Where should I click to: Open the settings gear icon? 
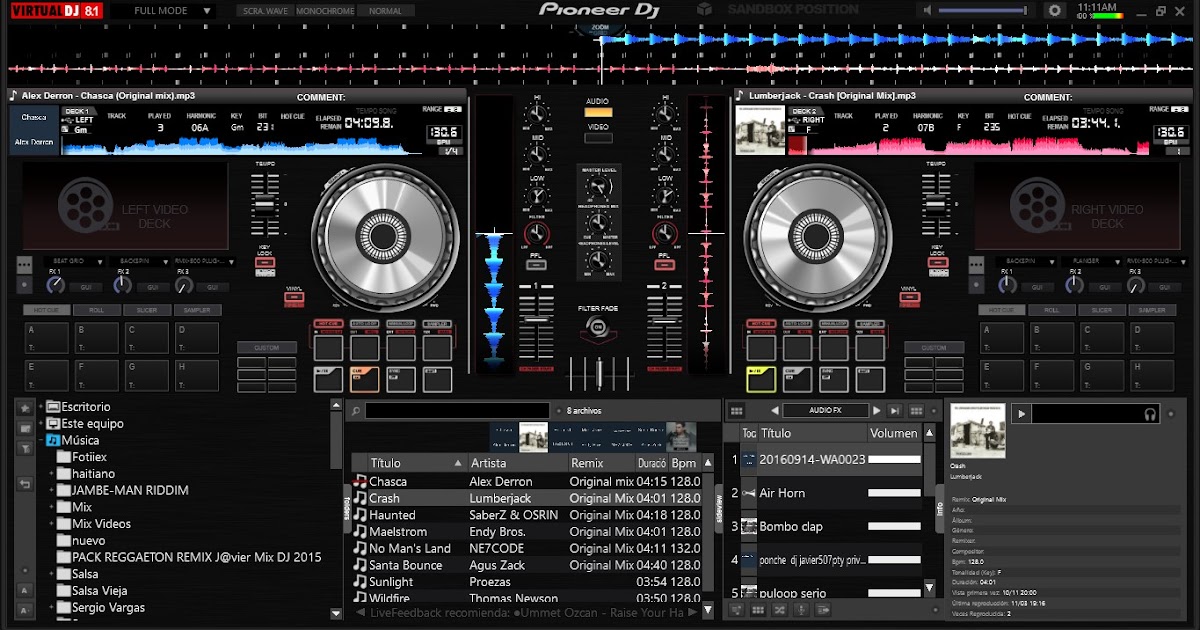coord(1054,10)
